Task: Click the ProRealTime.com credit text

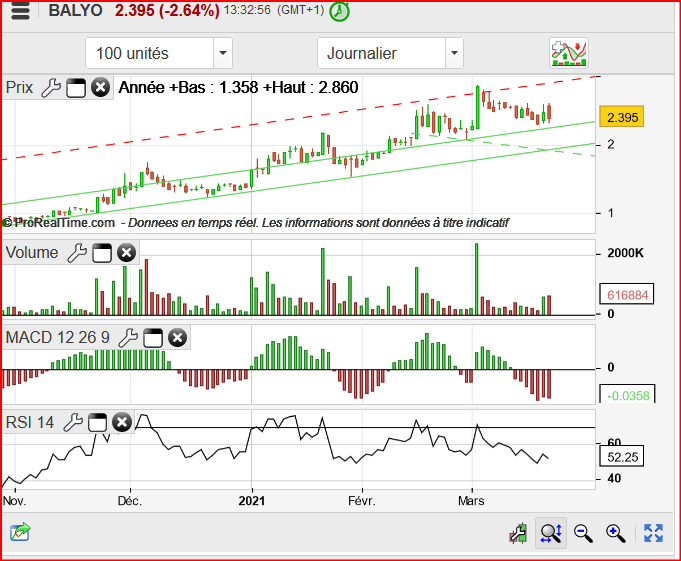Action: (x=59, y=223)
